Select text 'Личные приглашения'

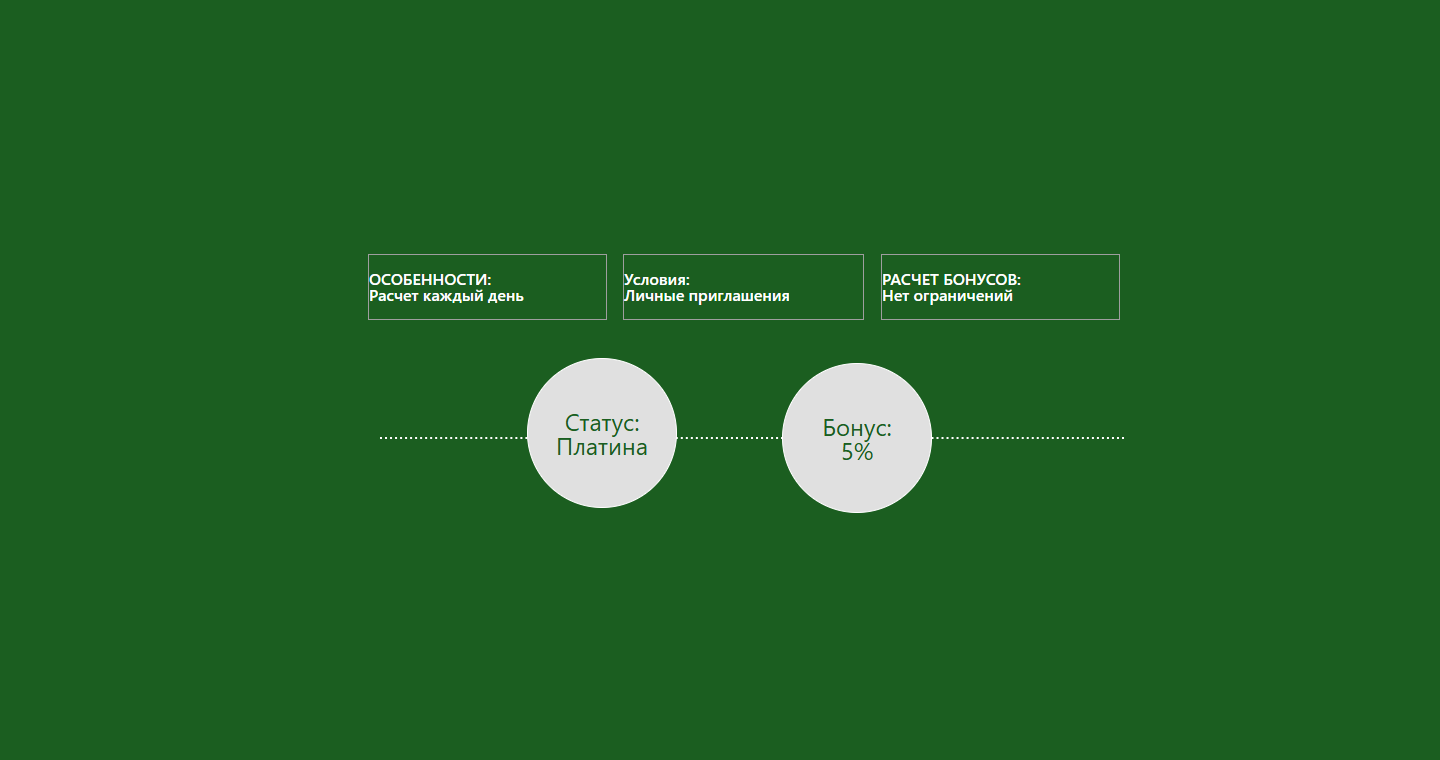point(707,296)
